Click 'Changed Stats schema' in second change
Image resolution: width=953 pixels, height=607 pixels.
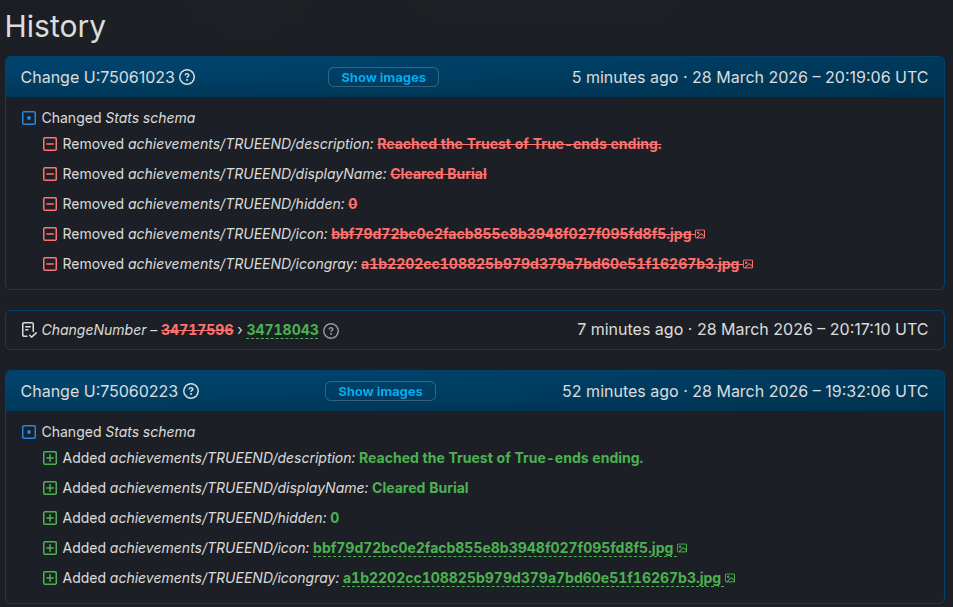coord(119,432)
